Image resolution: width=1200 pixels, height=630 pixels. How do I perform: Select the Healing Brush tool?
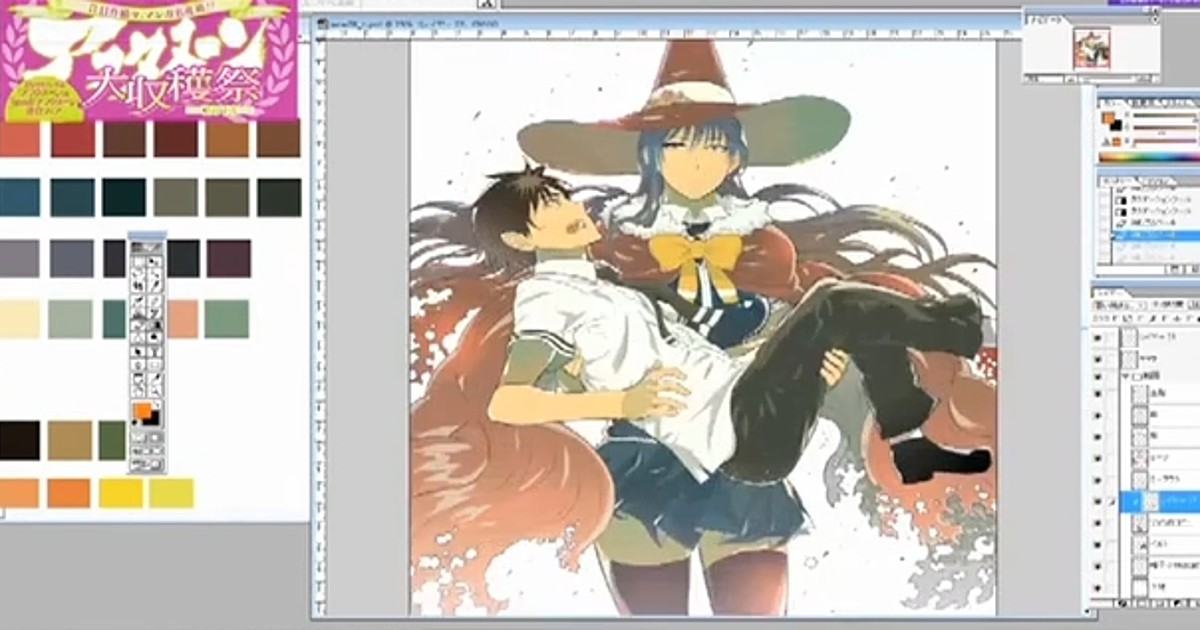[140, 299]
